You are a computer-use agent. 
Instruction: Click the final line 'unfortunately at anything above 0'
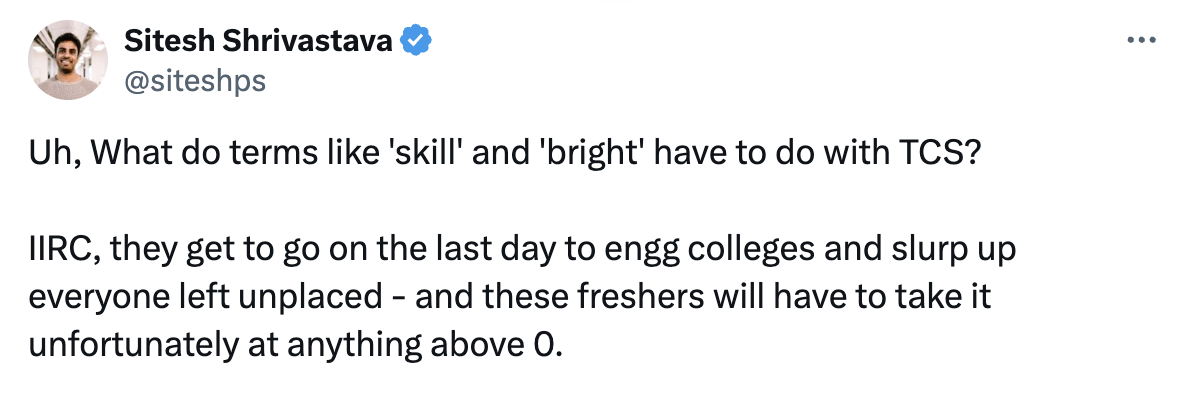click(296, 346)
